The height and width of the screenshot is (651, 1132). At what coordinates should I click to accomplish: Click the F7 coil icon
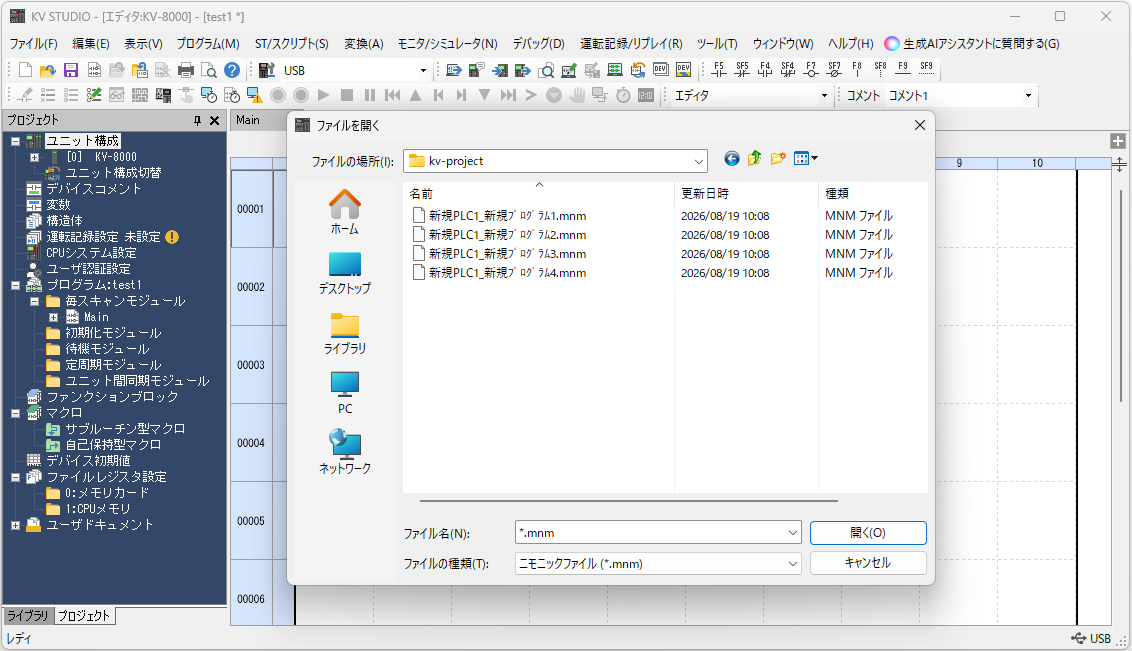(x=811, y=69)
